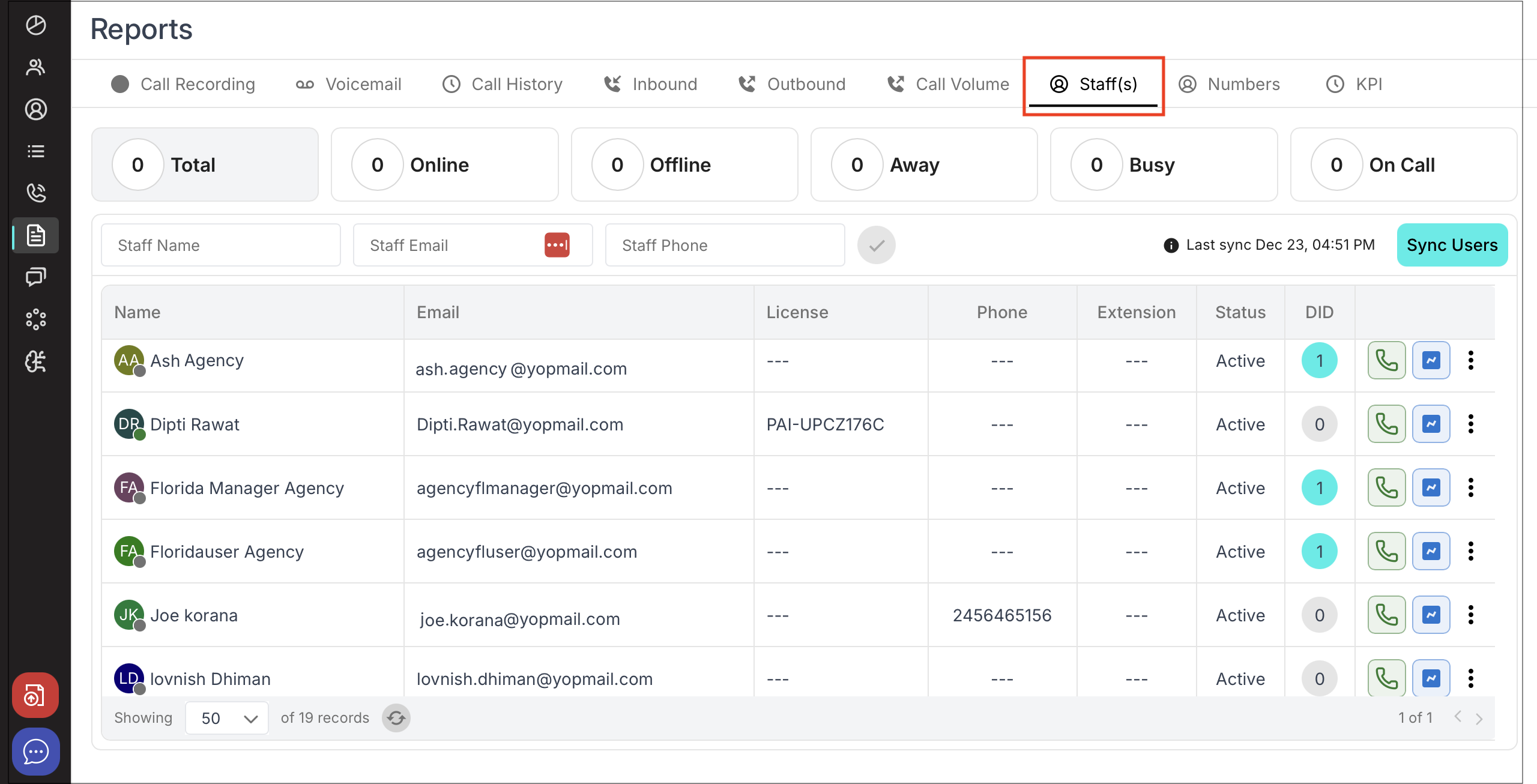Go to previous page arrow
Viewport: 1537px width, 784px height.
[x=1458, y=717]
